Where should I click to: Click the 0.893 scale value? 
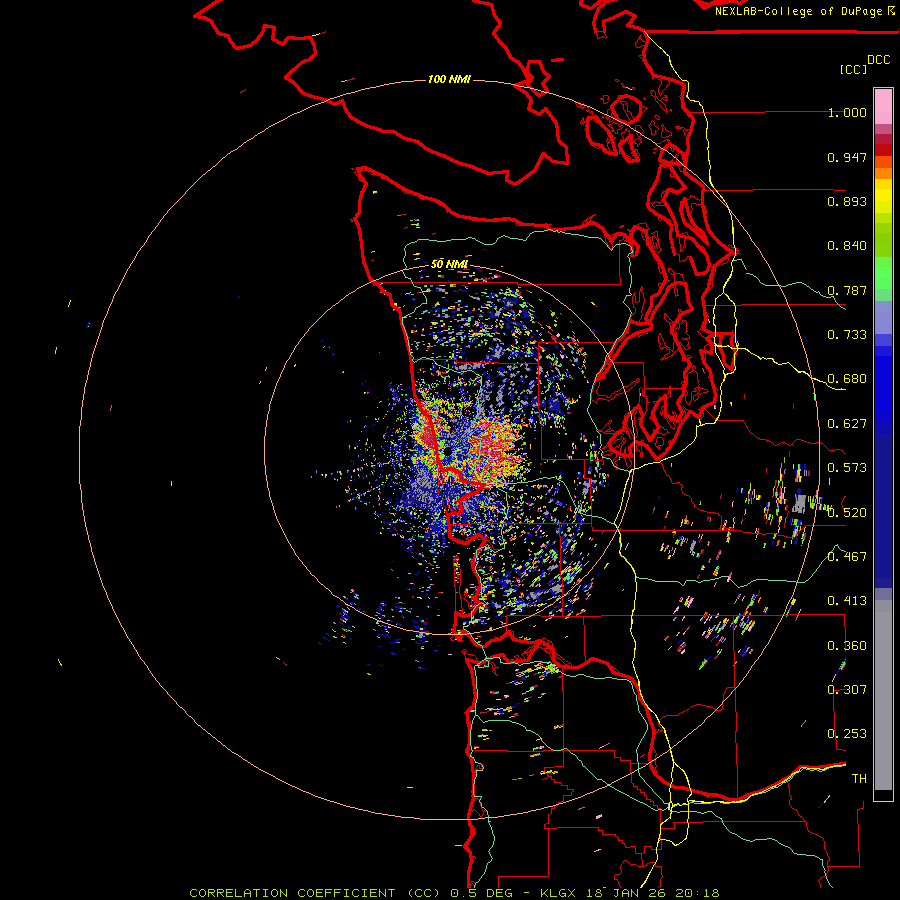pos(847,201)
